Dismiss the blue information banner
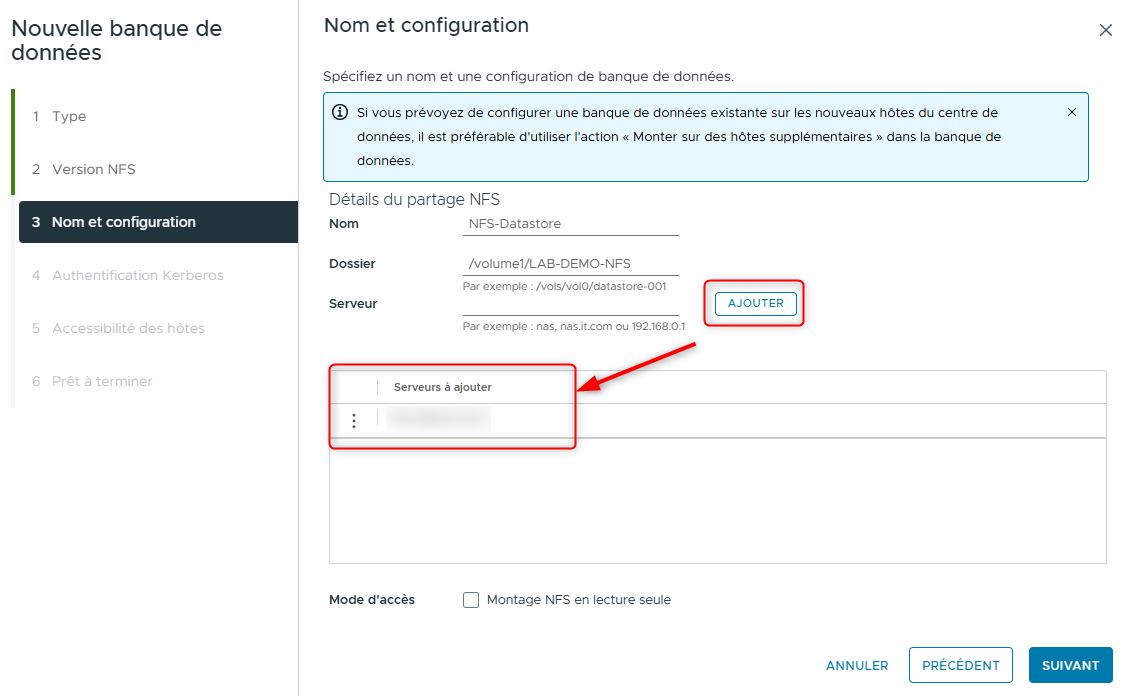This screenshot has width=1131, height=696. point(1072,112)
